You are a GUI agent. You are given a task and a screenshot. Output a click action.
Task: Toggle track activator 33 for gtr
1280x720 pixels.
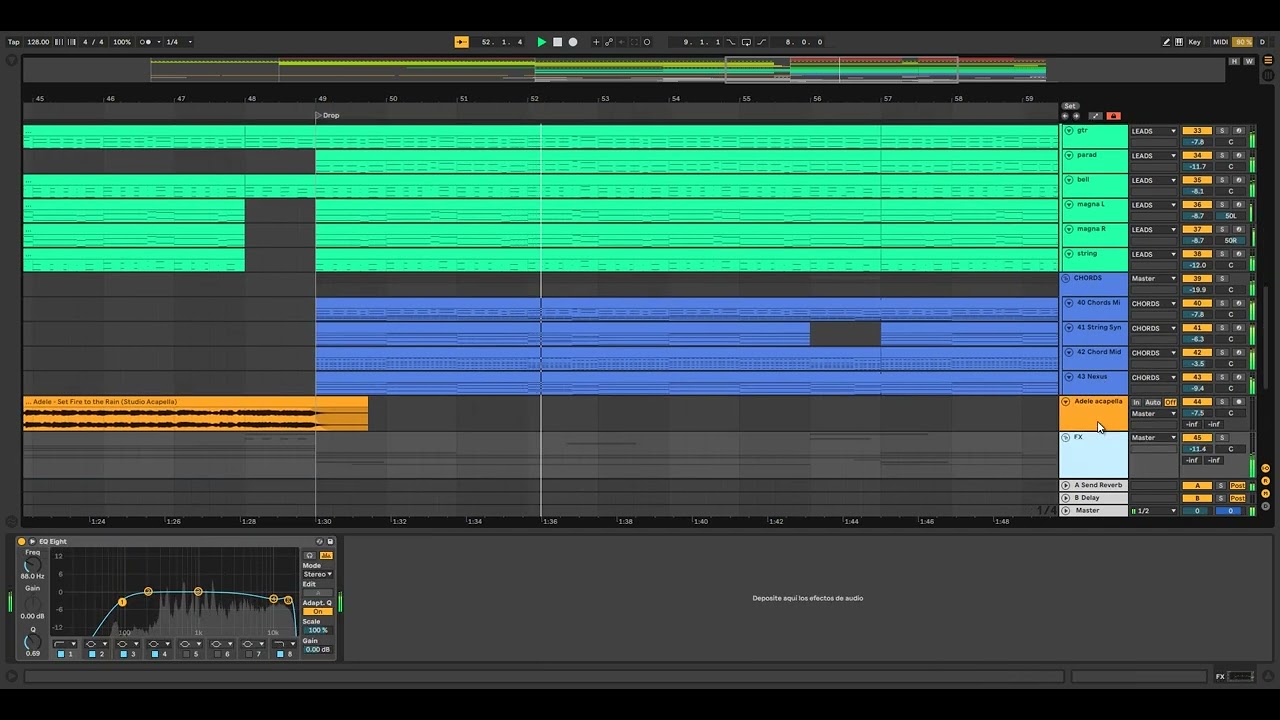[x=1197, y=131]
